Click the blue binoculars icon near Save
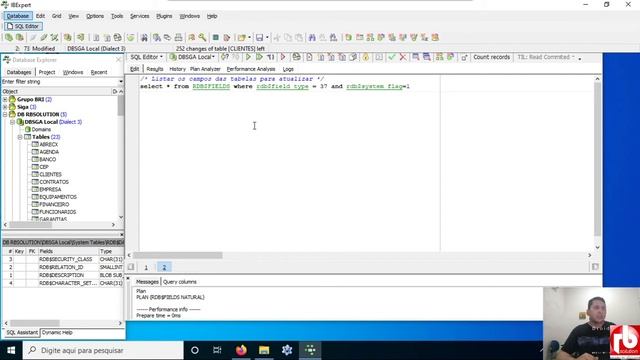The height and width of the screenshot is (360, 640). (312, 38)
